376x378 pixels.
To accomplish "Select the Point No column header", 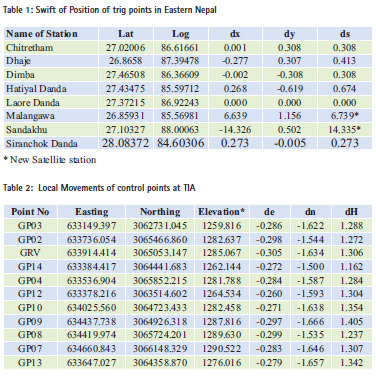I will 30,212.
